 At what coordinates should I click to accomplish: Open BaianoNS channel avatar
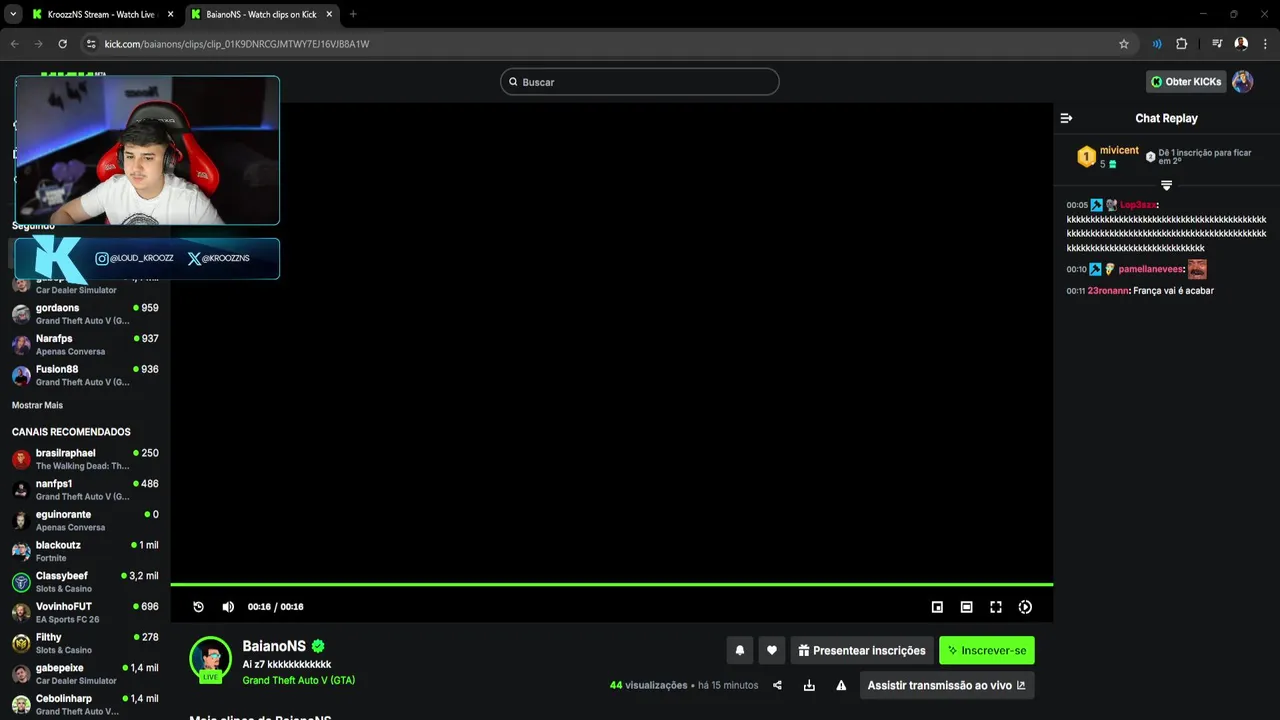click(x=211, y=659)
